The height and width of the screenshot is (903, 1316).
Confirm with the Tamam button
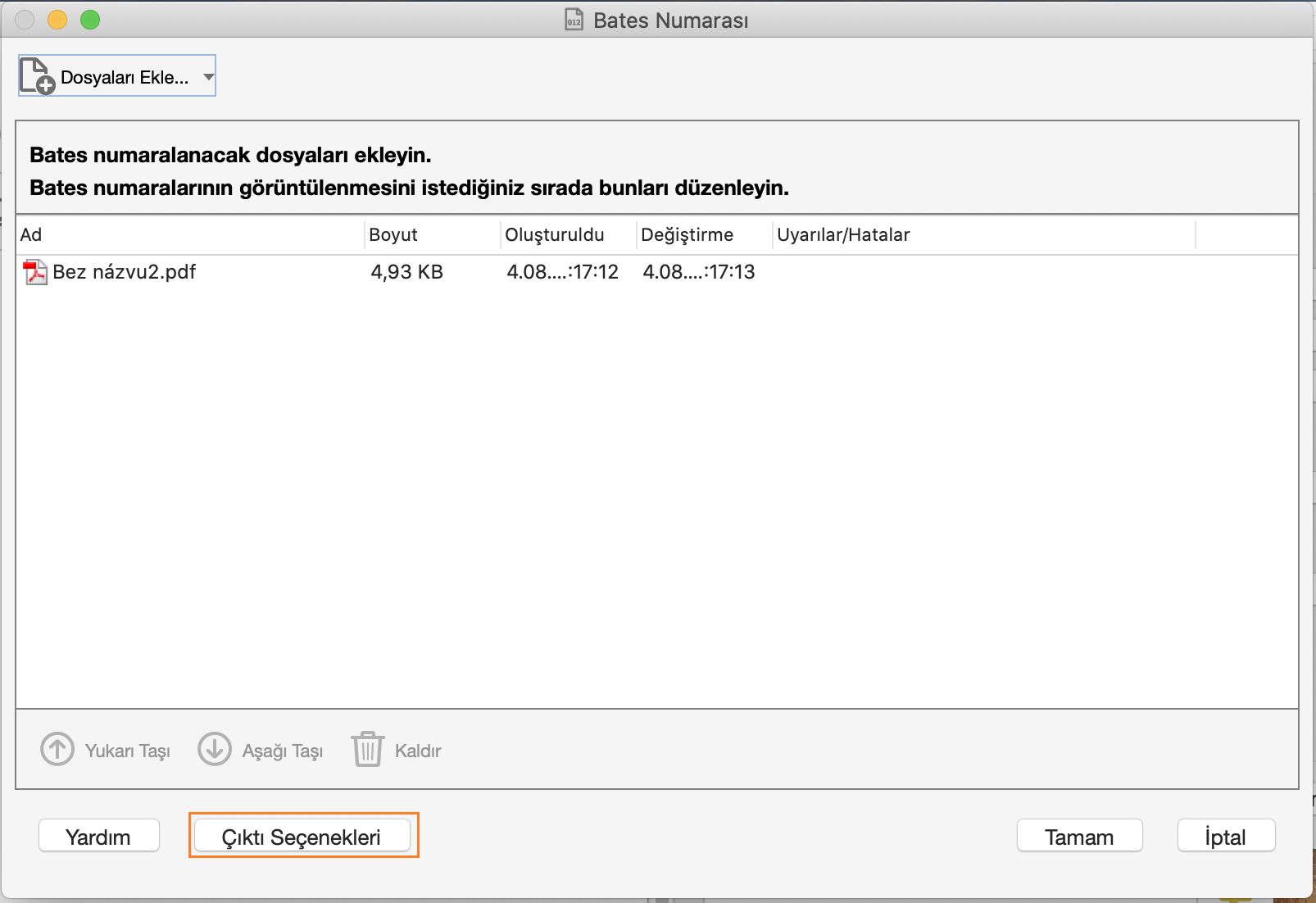1079,837
